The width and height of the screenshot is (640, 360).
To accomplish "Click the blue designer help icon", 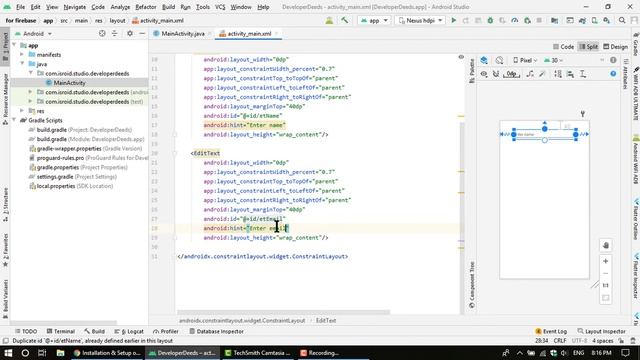I will [613, 74].
